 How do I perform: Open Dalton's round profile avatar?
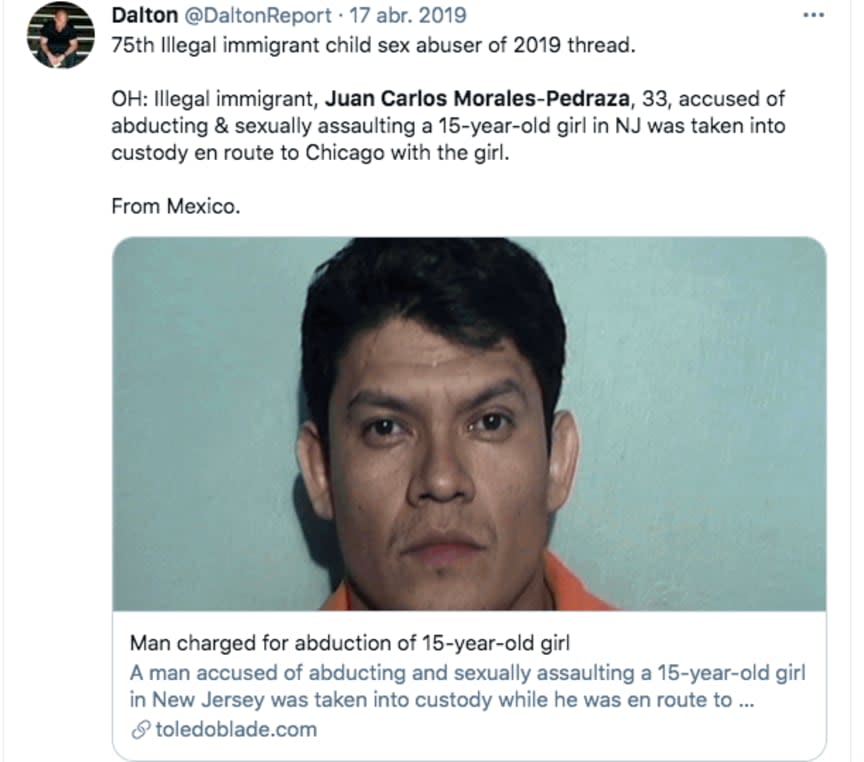click(61, 35)
